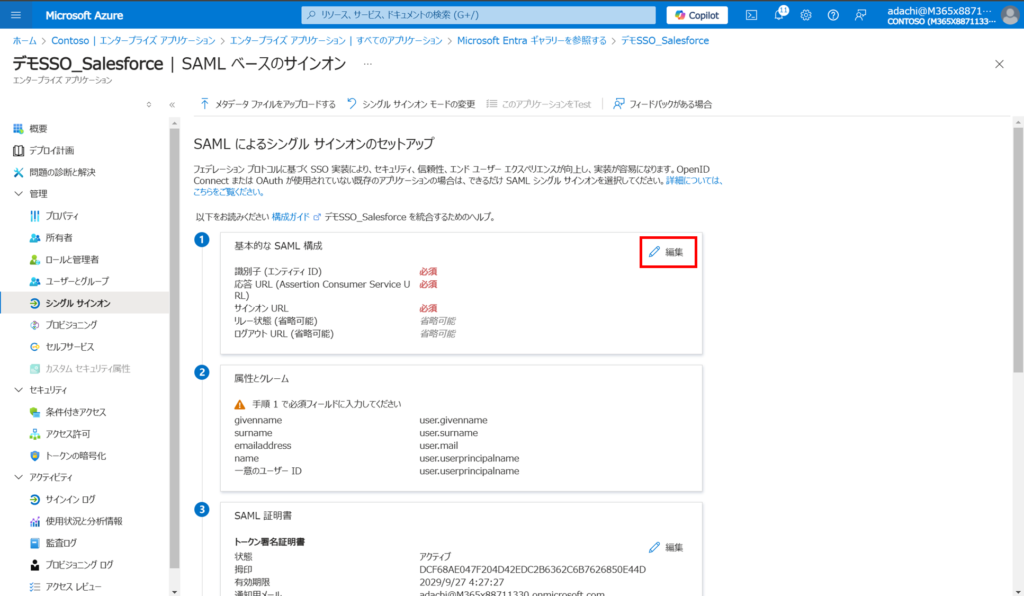Open the notifications bell
Image resolution: width=1024 pixels, height=596 pixels.
[780, 14]
